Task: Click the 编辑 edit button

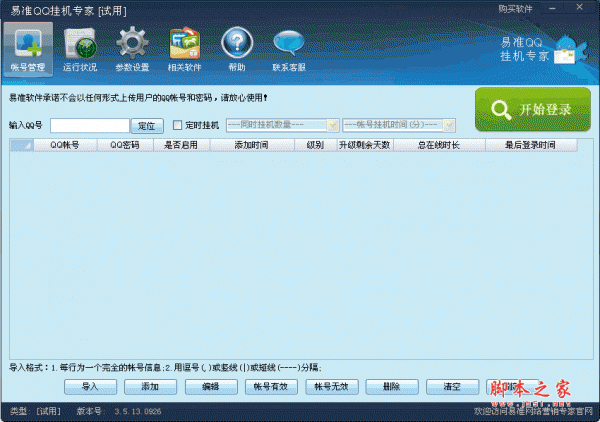Action: (211, 387)
